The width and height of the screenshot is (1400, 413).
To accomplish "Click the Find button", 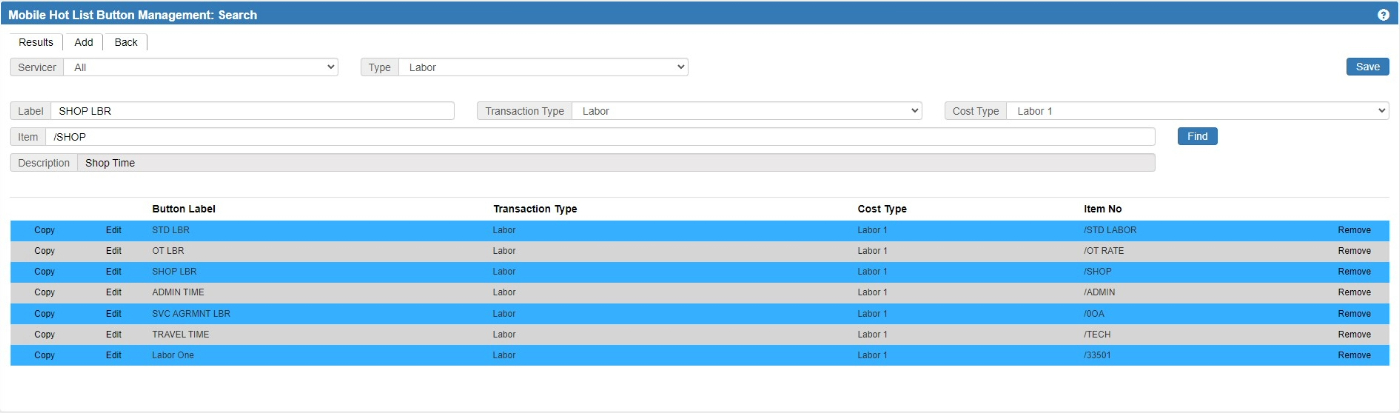I will 1197,136.
